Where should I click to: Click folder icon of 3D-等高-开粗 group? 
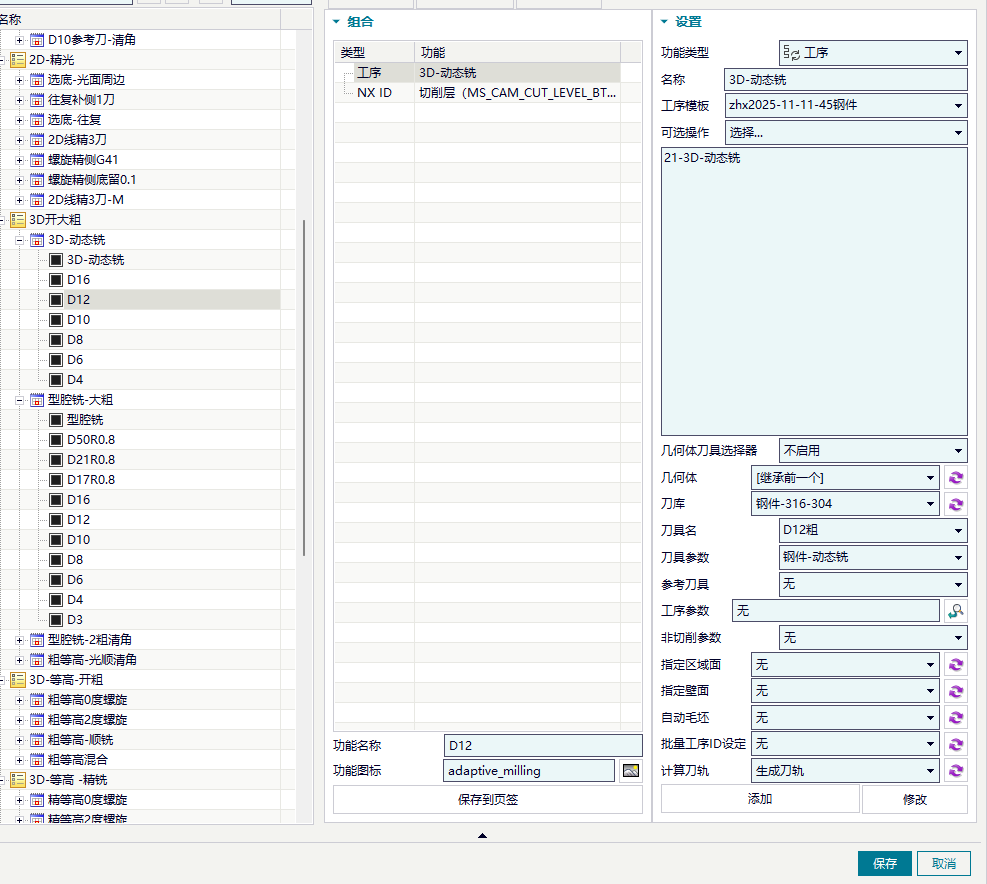point(18,680)
